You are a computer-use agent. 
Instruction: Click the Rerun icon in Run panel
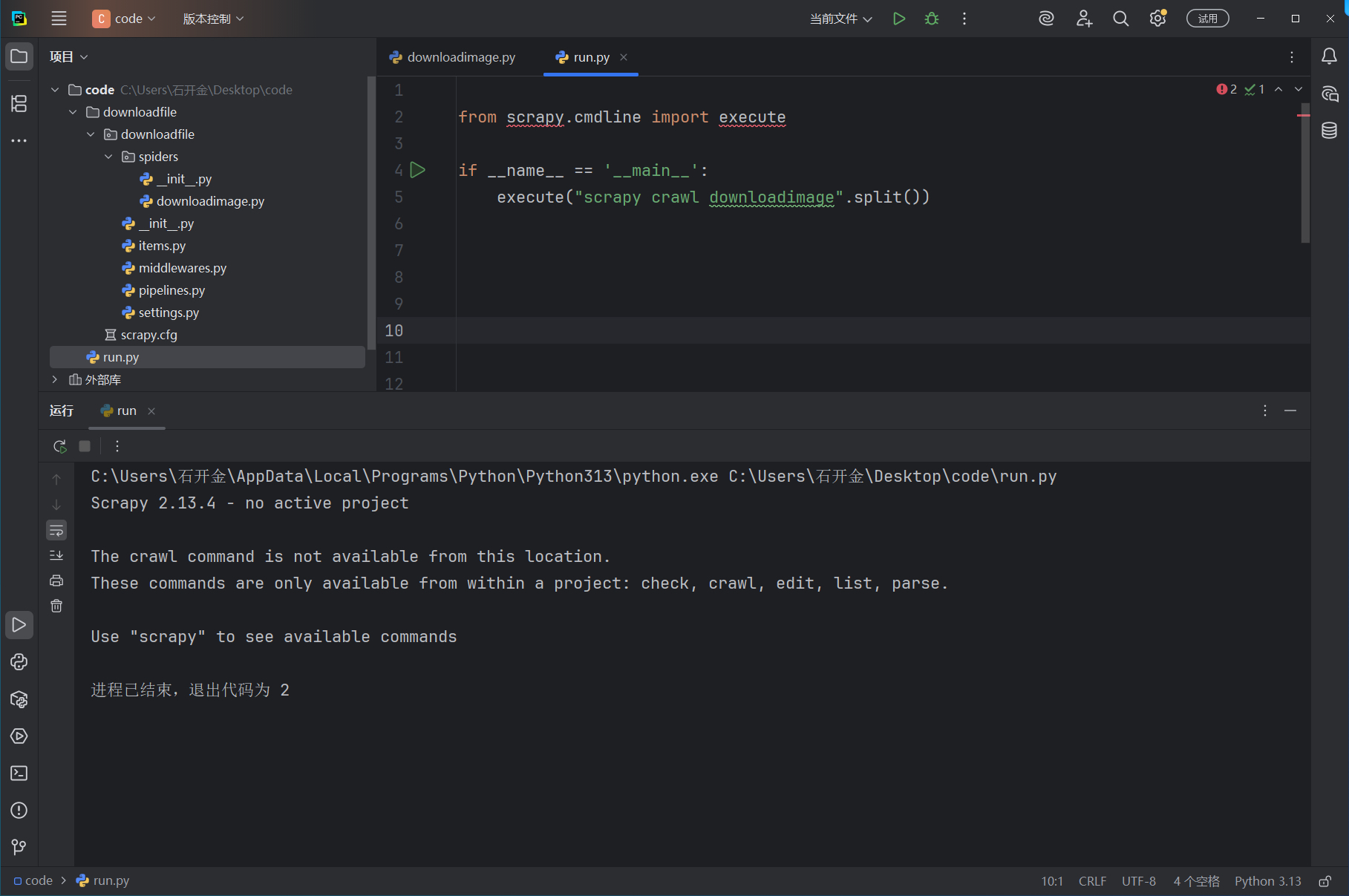tap(60, 446)
